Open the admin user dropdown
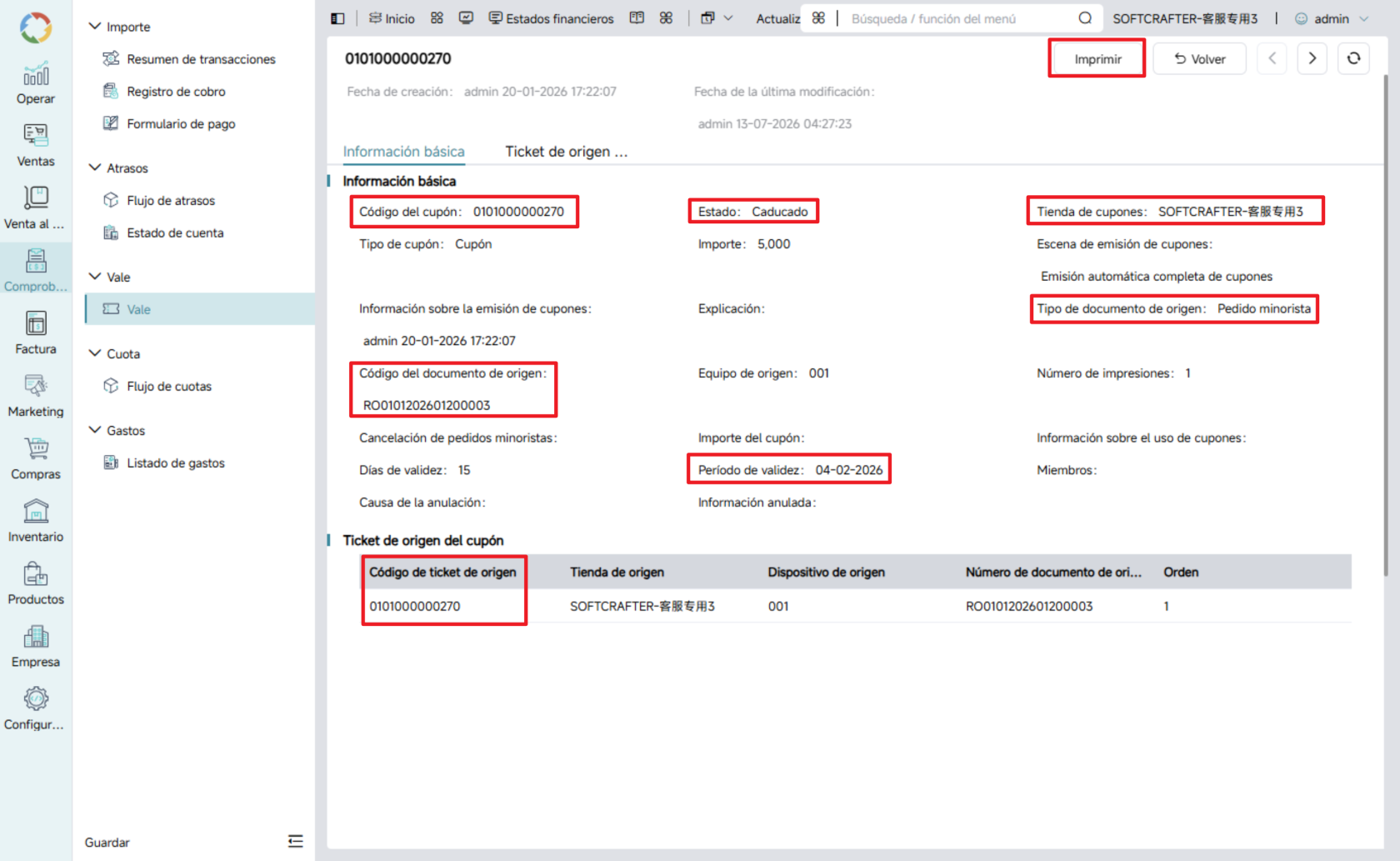The height and width of the screenshot is (861, 1400). 1332,18
